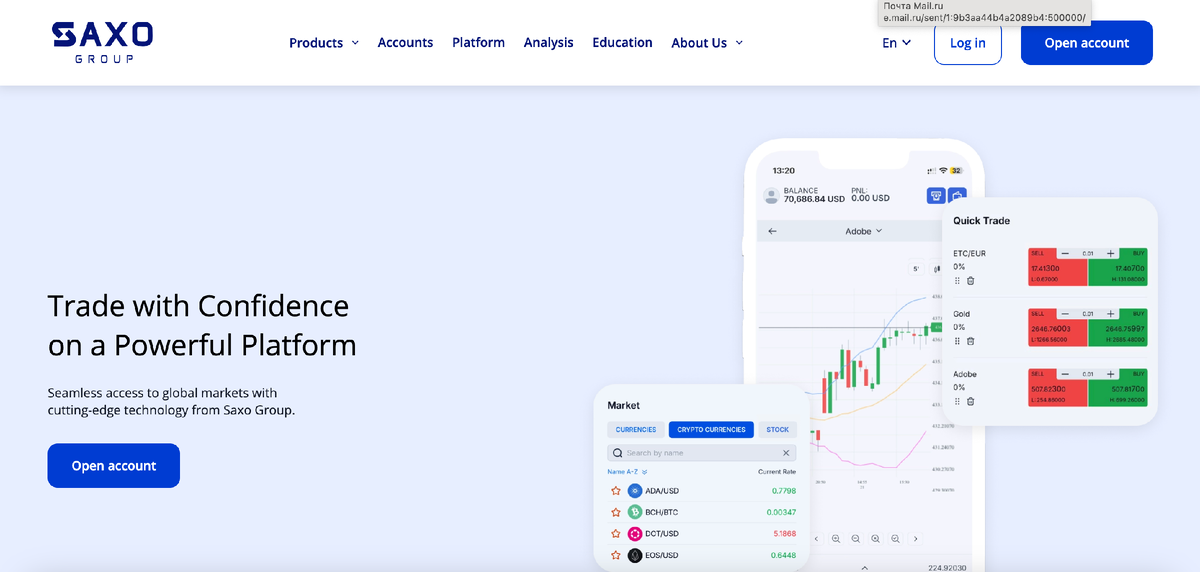Image resolution: width=1200 pixels, height=572 pixels.
Task: Open the Adobe instrument dropdown
Action: click(864, 231)
